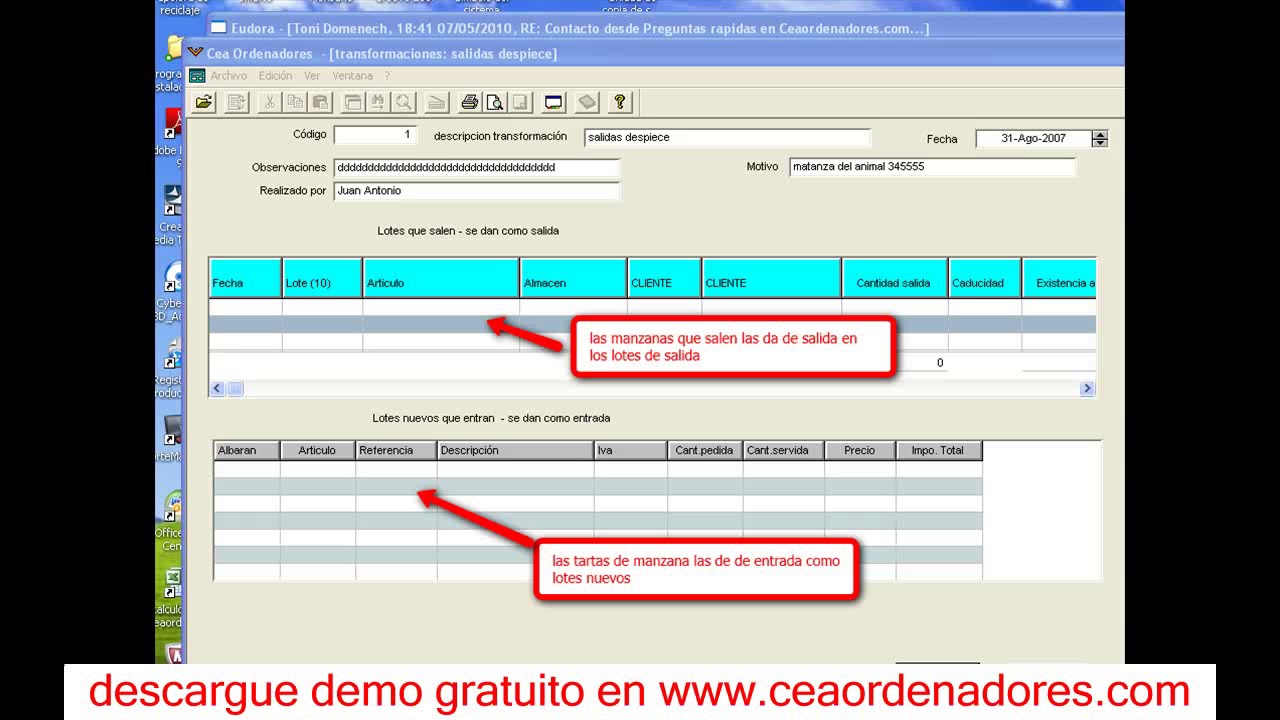The width and height of the screenshot is (1280, 720).
Task: Increase Fecha with the spinner up arrow
Action: (1100, 135)
